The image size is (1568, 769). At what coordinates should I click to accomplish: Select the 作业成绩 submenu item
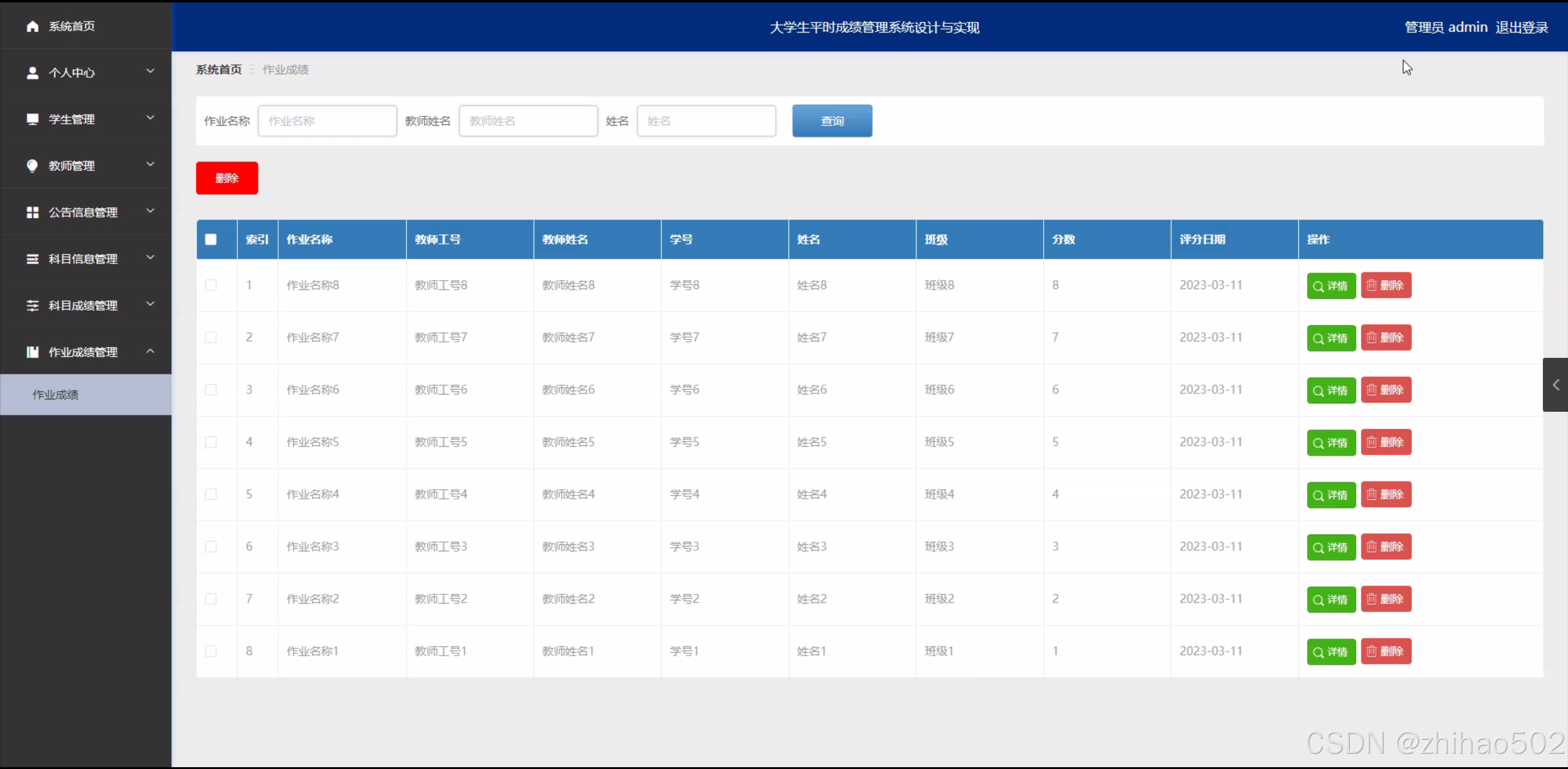coord(56,395)
